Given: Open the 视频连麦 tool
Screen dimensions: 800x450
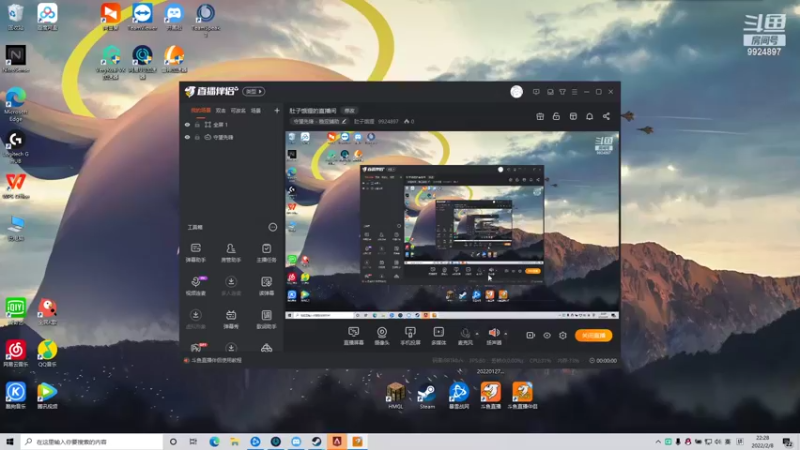Looking at the screenshot, I should (x=195, y=286).
